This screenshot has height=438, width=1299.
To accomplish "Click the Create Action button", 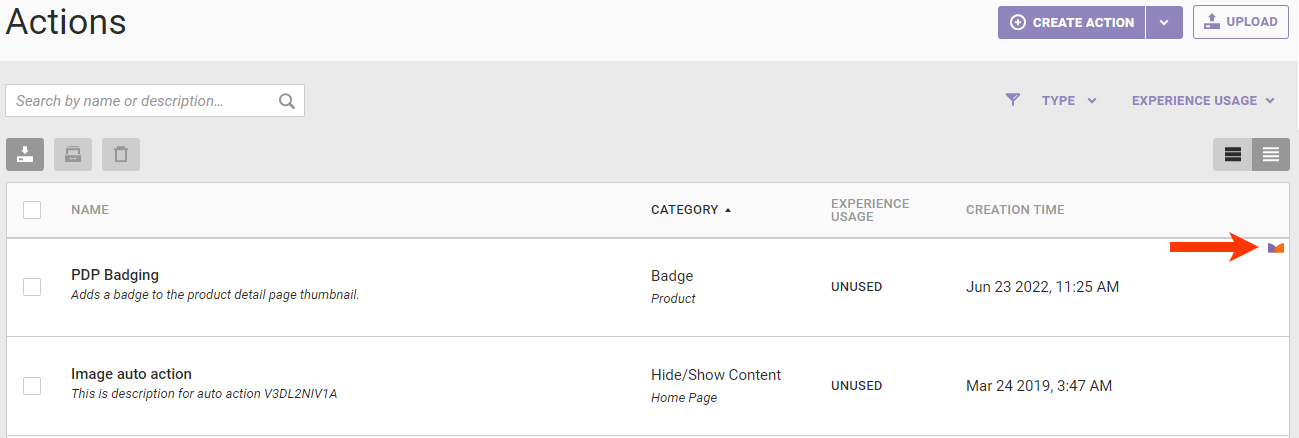I will coord(1072,22).
